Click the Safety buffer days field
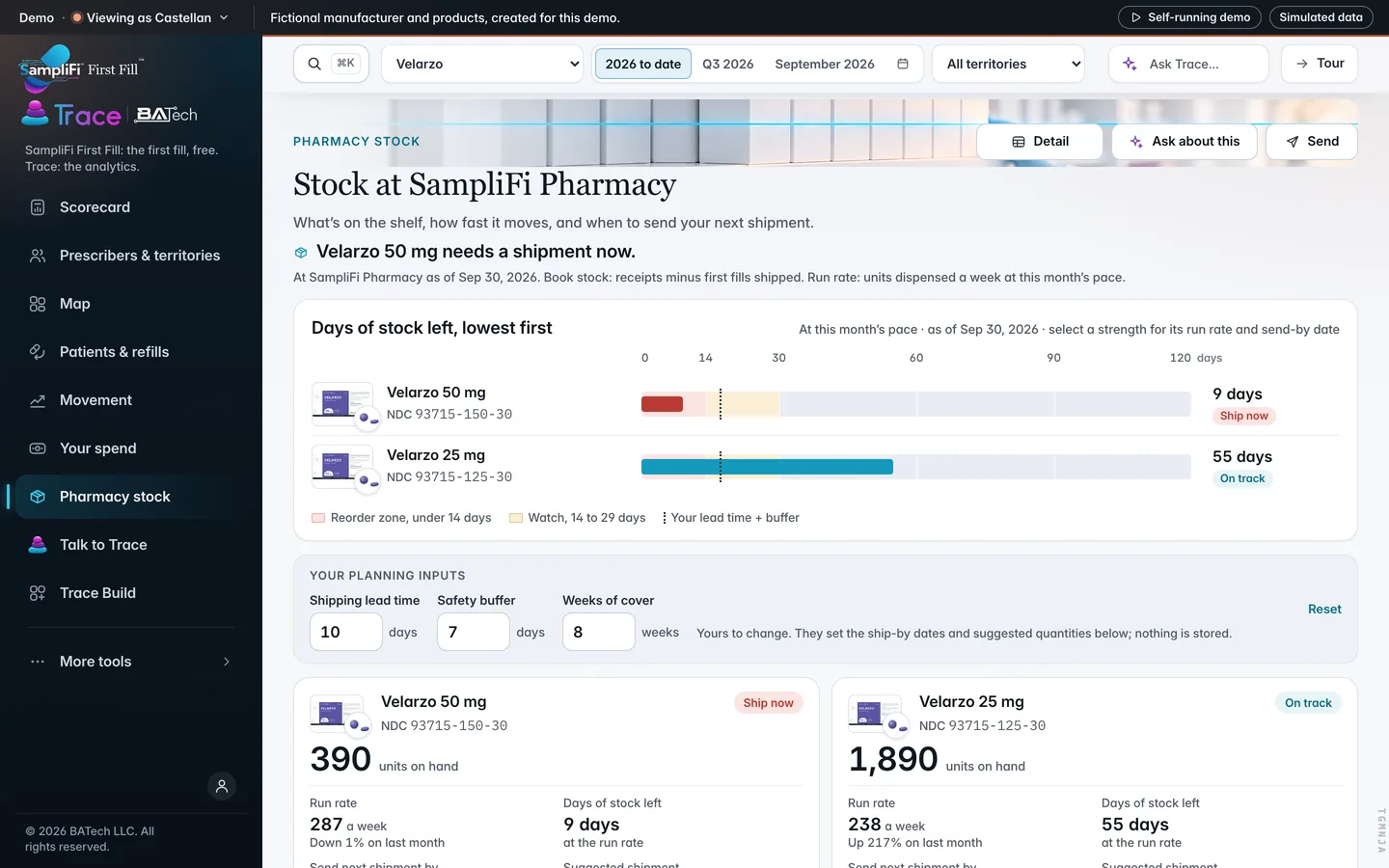The width and height of the screenshot is (1389, 868). pos(473,632)
